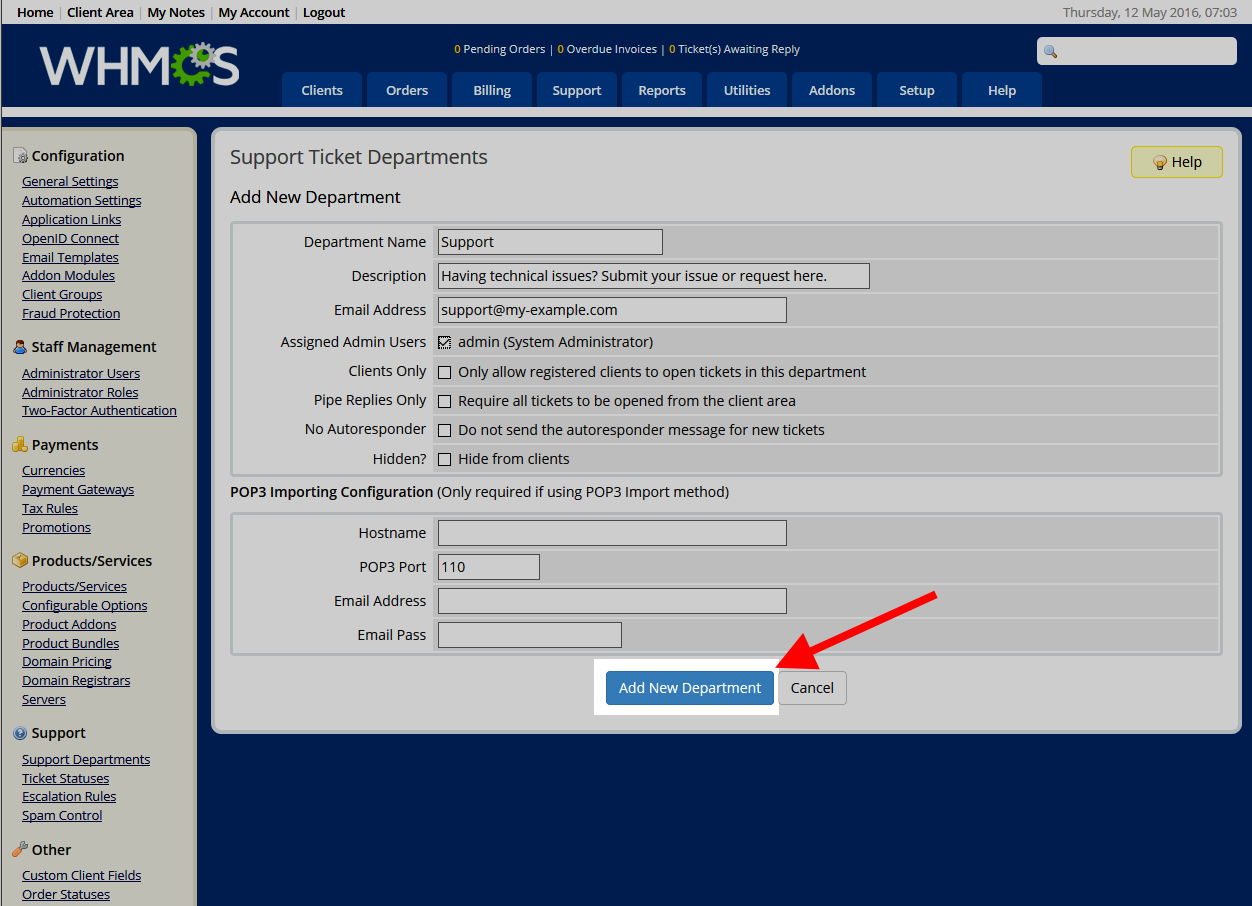
Task: Click the Email Pass field
Action: pos(530,635)
